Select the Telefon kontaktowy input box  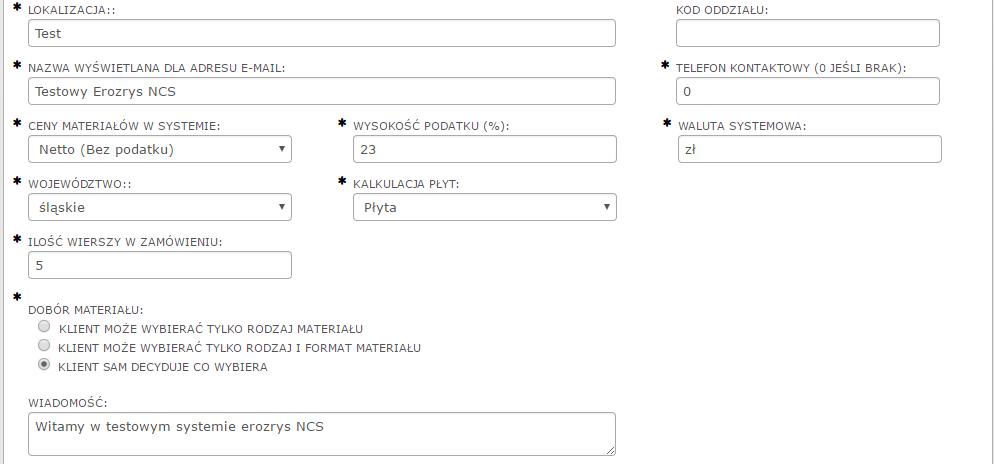tap(807, 91)
